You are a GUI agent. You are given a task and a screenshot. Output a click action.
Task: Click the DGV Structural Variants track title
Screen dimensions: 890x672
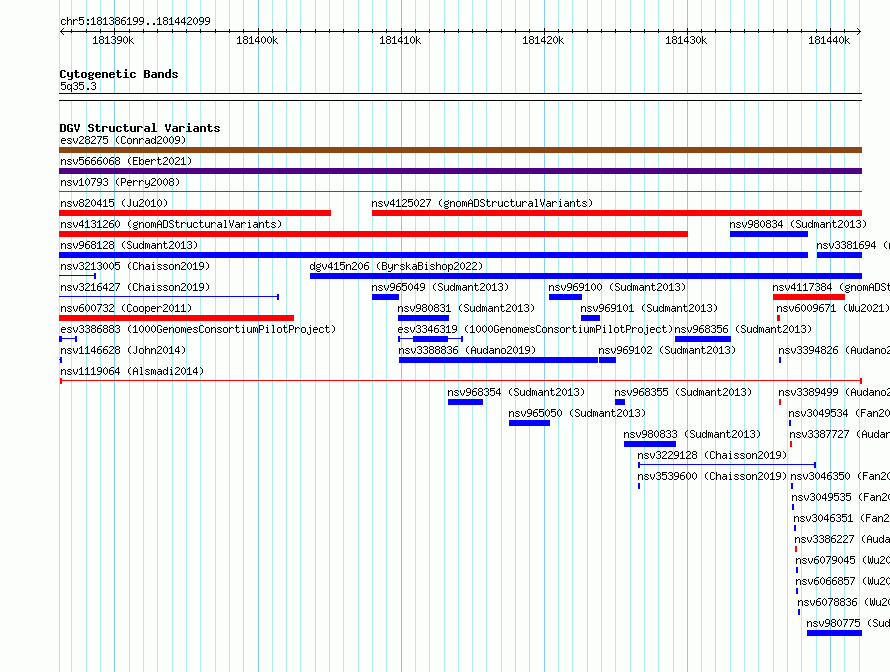click(140, 128)
